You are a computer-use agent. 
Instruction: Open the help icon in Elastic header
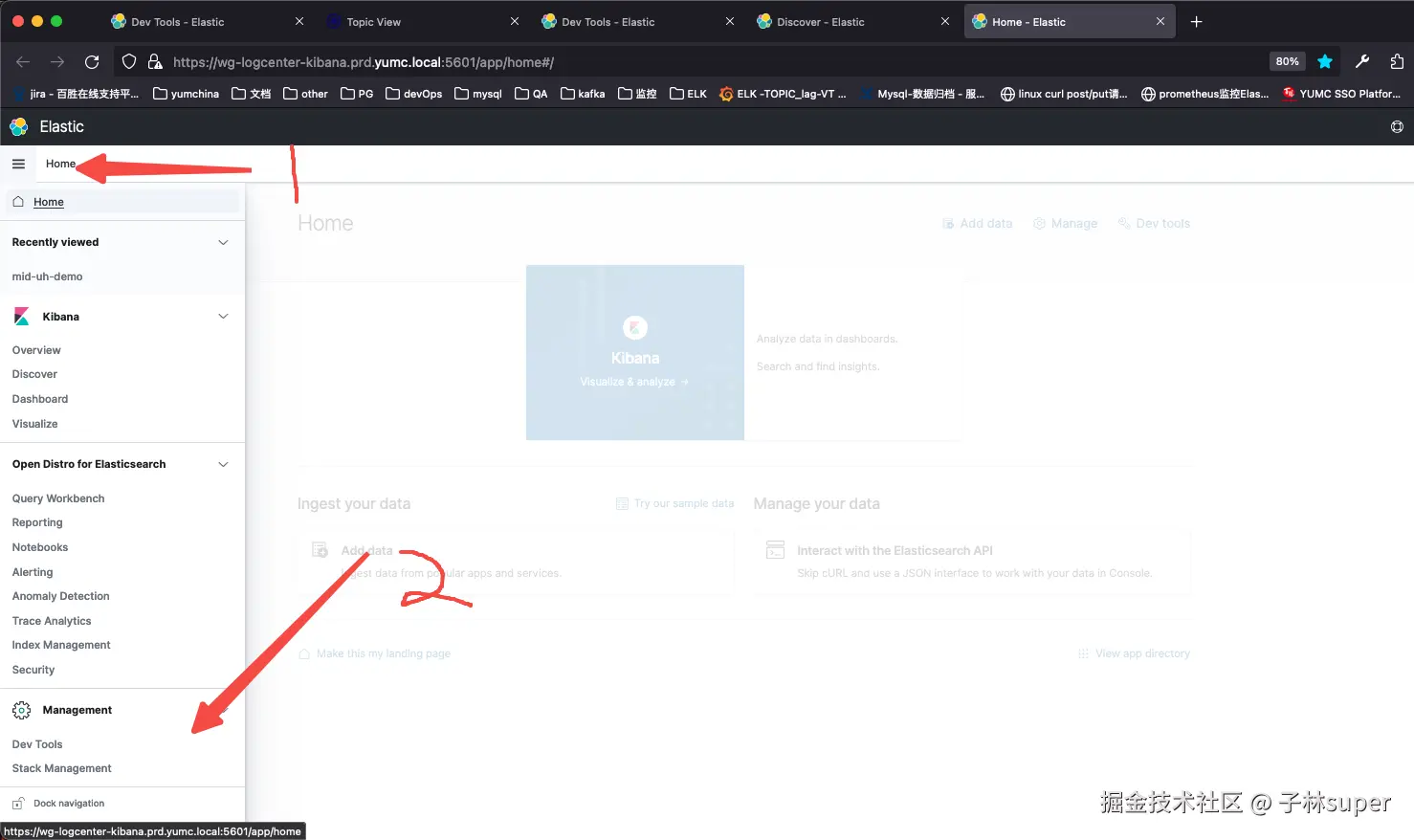tap(1397, 126)
